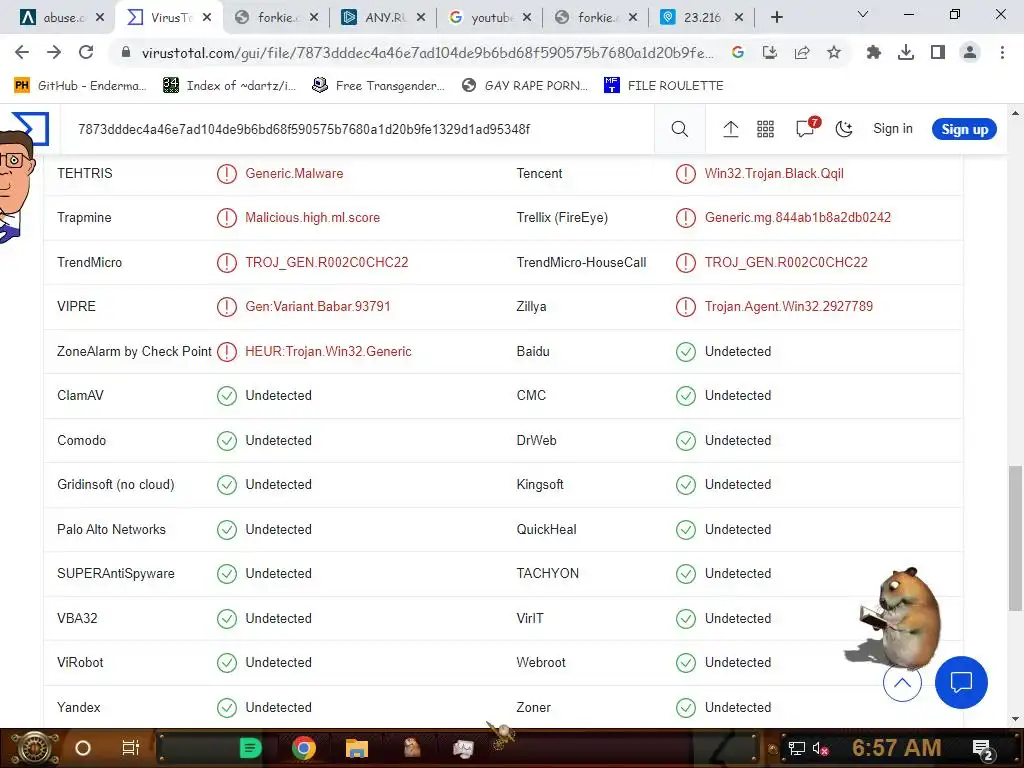Click Zillya Trojan.Agent.Win32.2927789 result

tap(788, 306)
